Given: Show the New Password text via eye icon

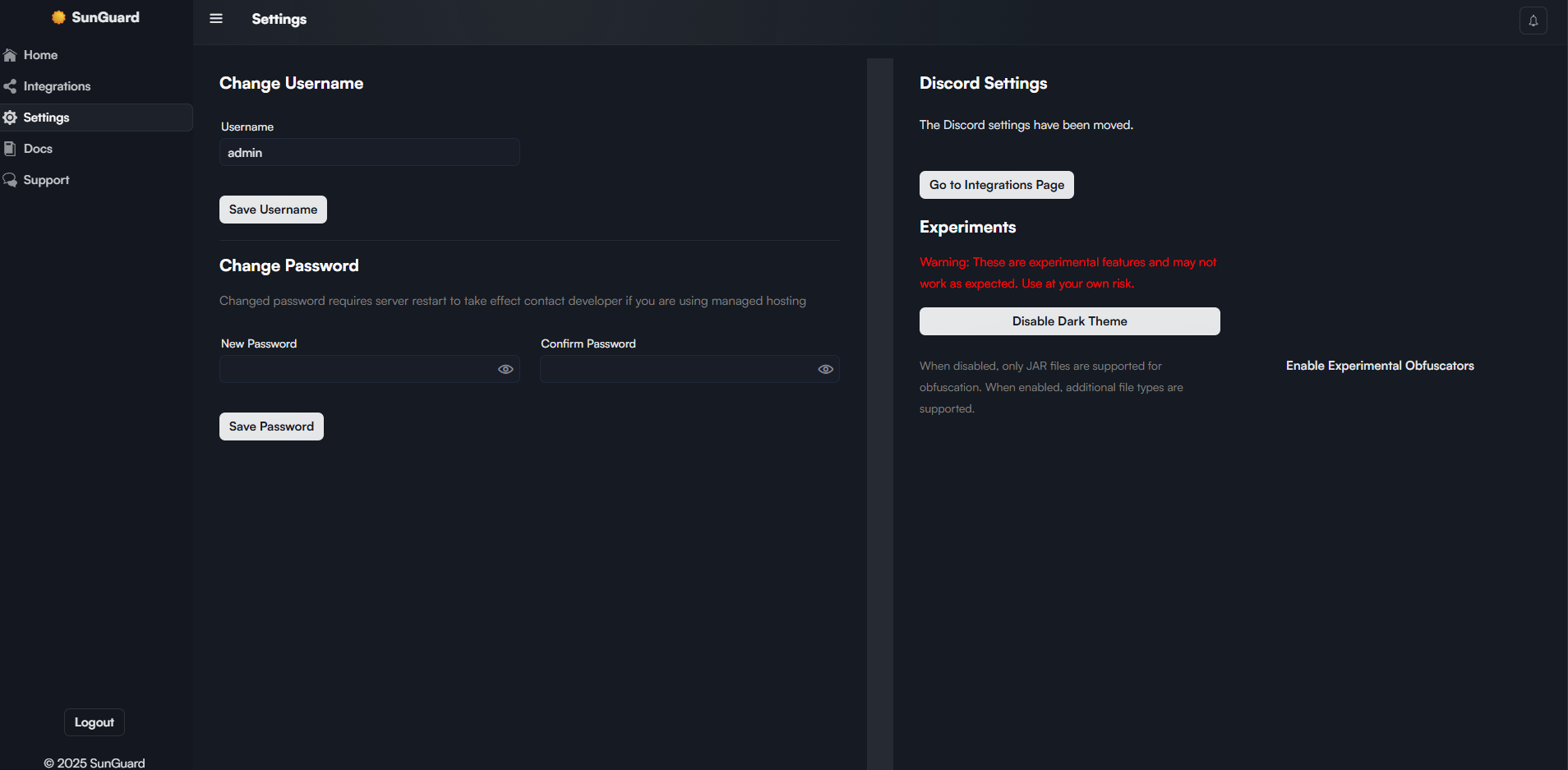Looking at the screenshot, I should click(505, 369).
